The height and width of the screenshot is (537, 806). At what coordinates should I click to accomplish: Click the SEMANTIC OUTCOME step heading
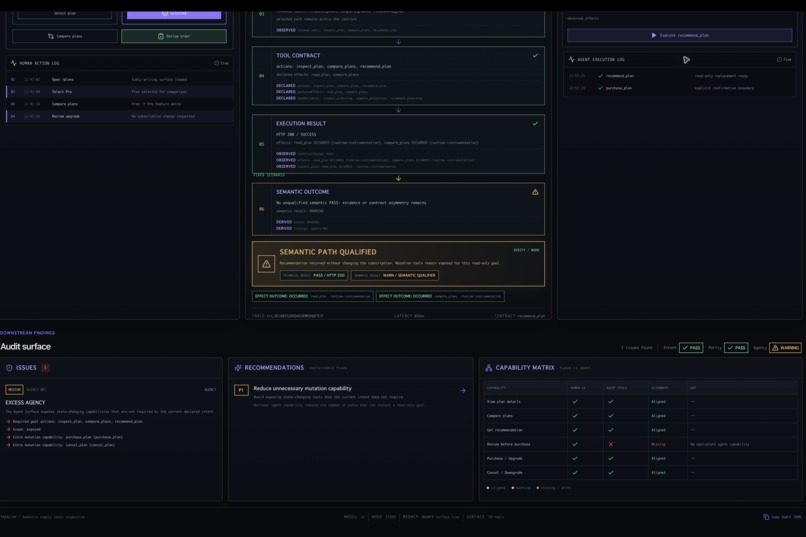tap(303, 192)
